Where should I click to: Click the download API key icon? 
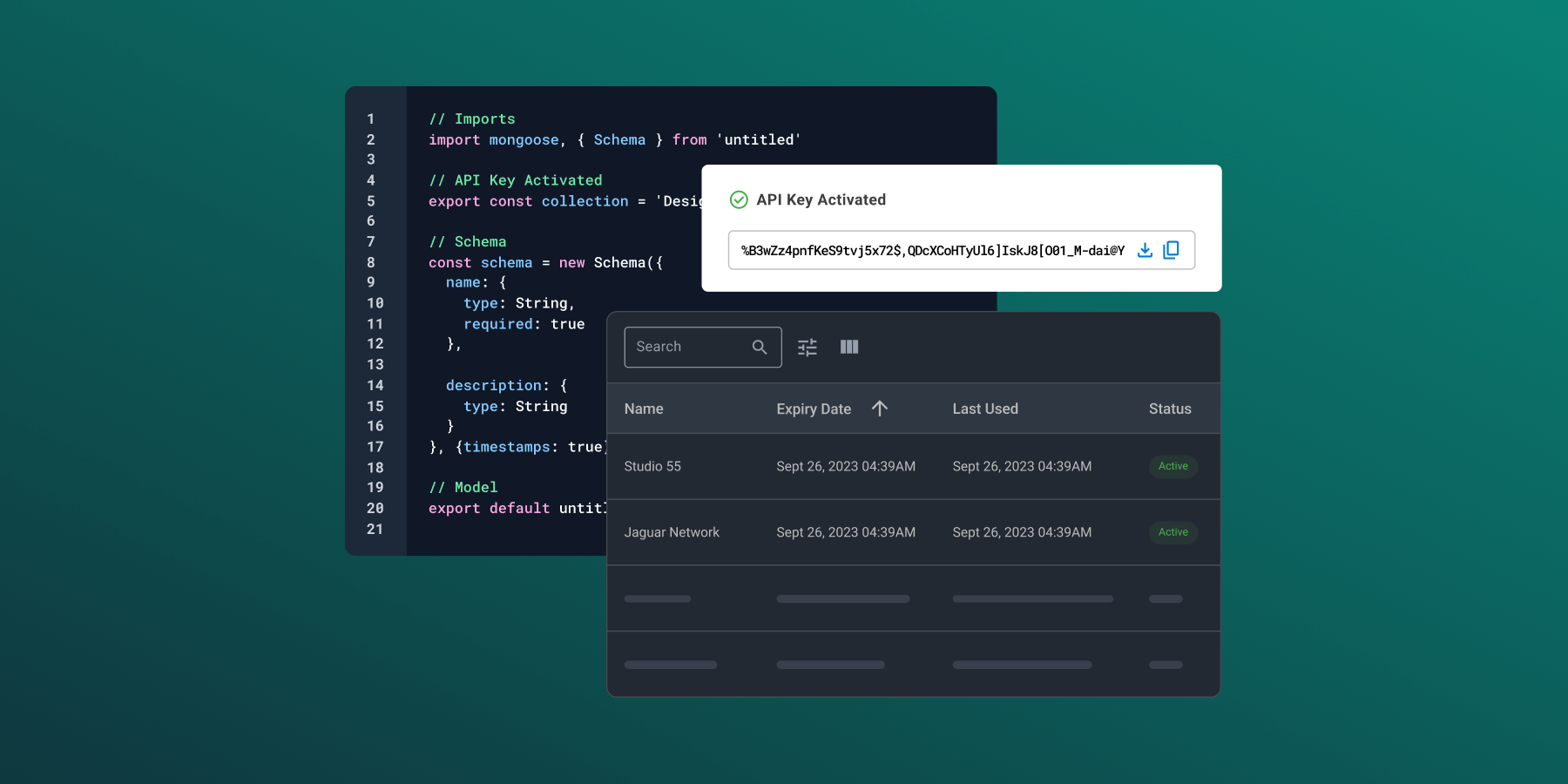pyautogui.click(x=1145, y=250)
